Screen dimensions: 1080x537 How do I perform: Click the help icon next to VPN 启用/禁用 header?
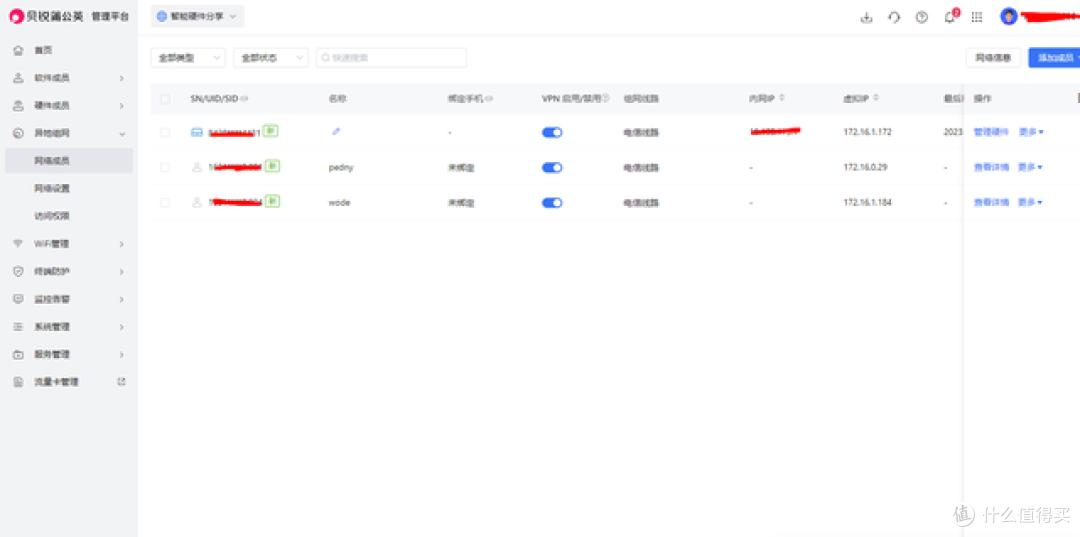[x=607, y=98]
